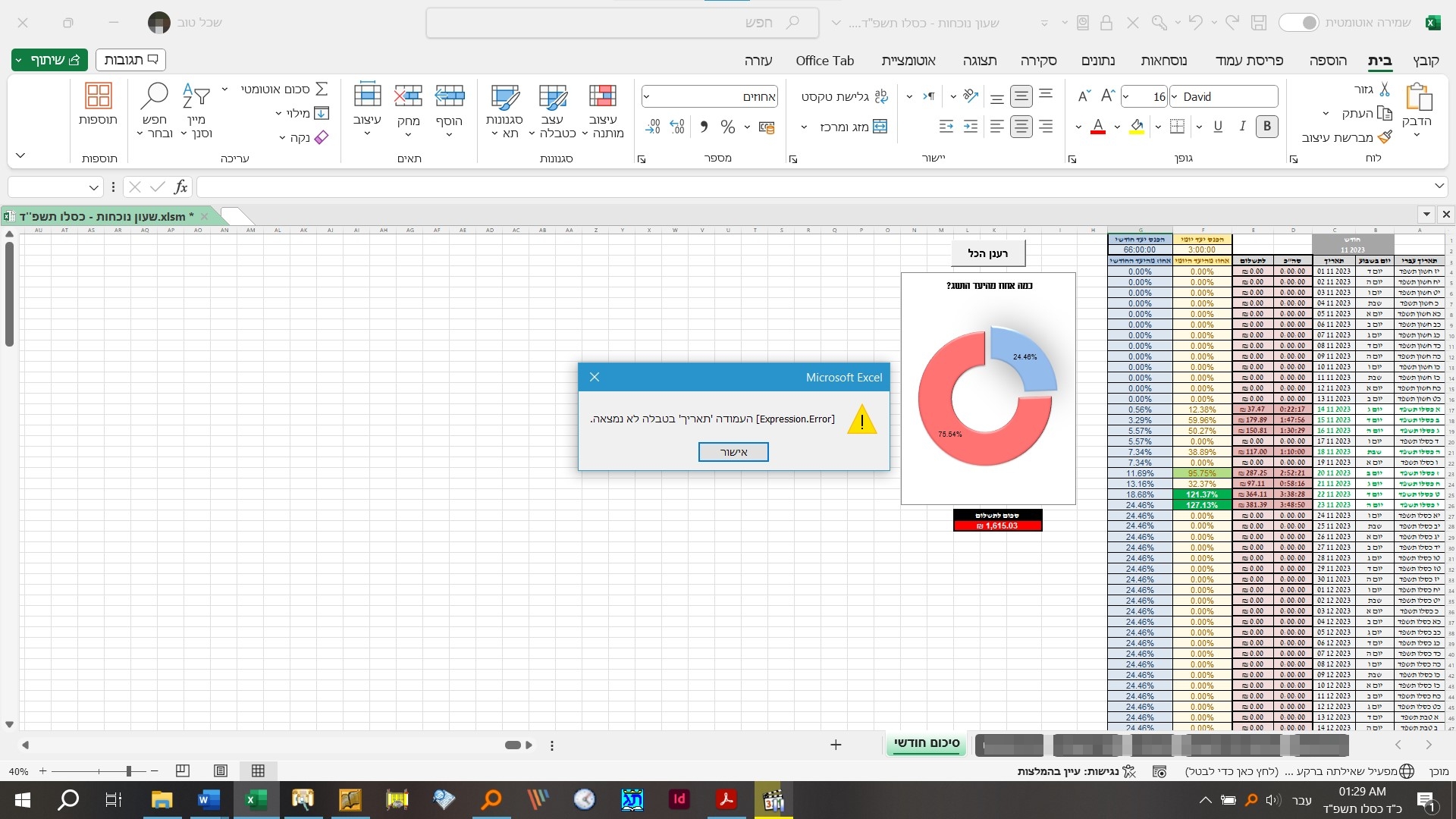Open the font name David dropdown
Image resolution: width=1456 pixels, height=819 pixels.
click(1175, 97)
